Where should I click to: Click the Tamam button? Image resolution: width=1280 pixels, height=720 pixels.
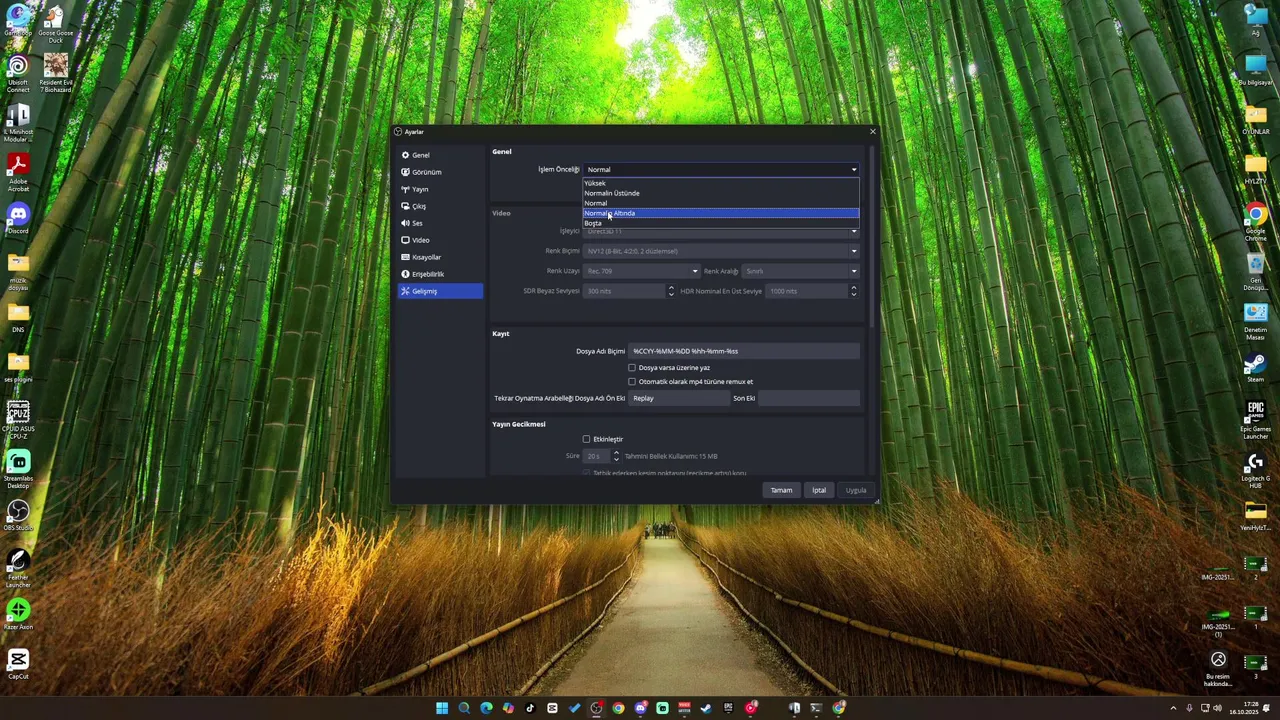[x=781, y=490]
